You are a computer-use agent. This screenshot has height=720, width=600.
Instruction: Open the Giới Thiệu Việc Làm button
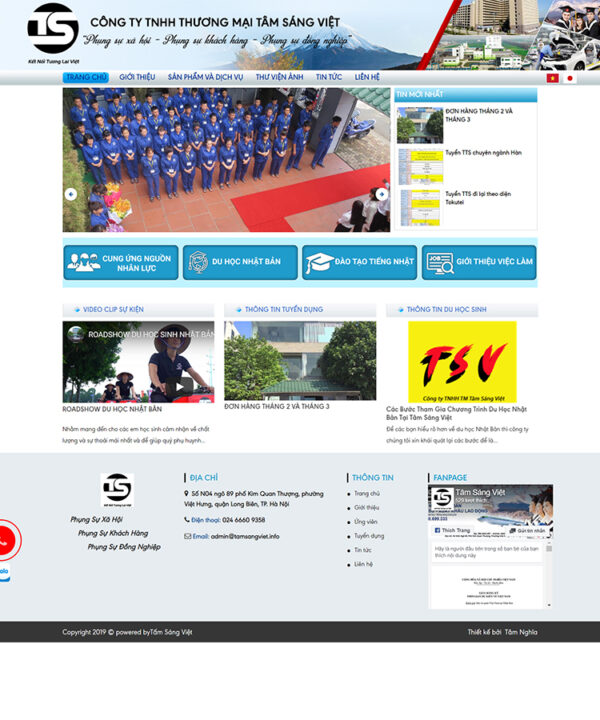click(x=479, y=262)
